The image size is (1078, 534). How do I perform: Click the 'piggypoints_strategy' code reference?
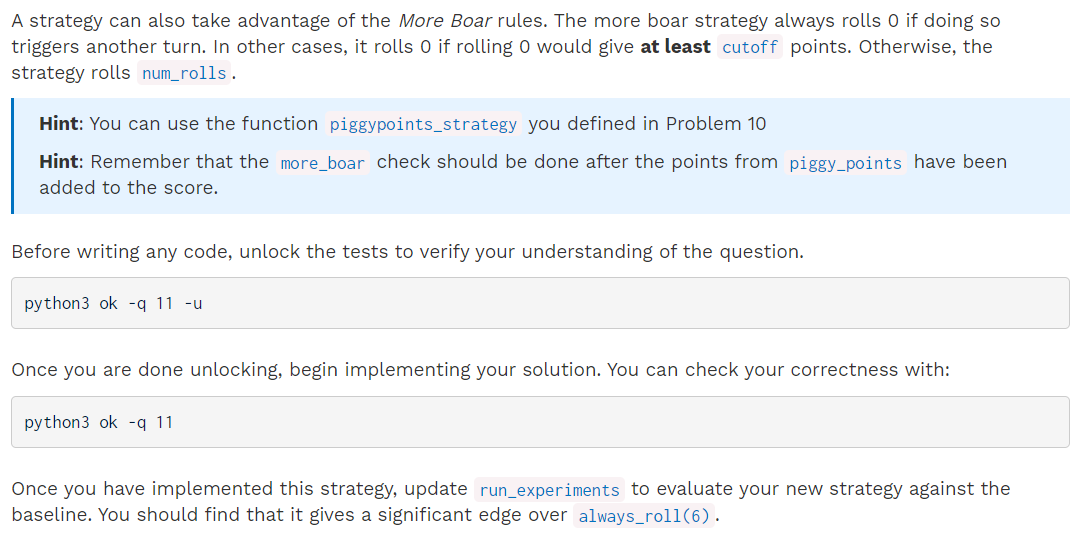click(423, 124)
